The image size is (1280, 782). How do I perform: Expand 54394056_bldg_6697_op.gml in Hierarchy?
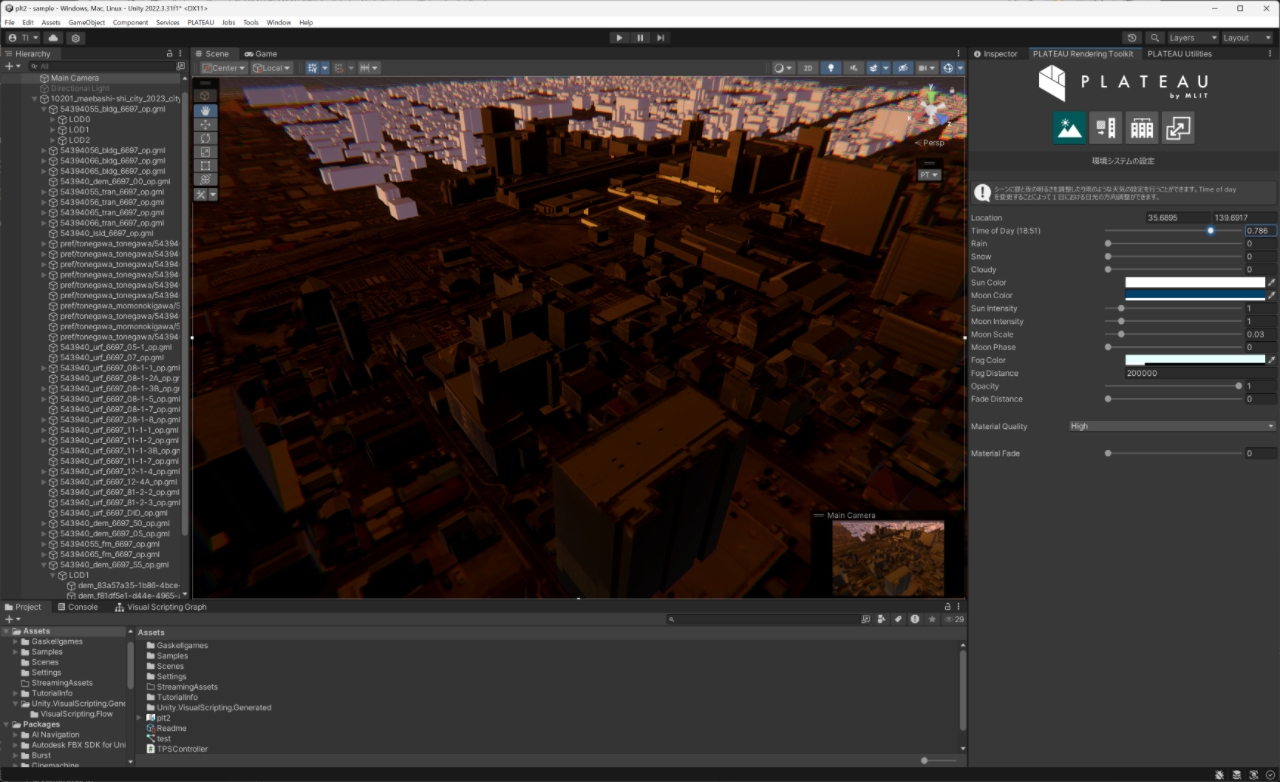pos(44,150)
